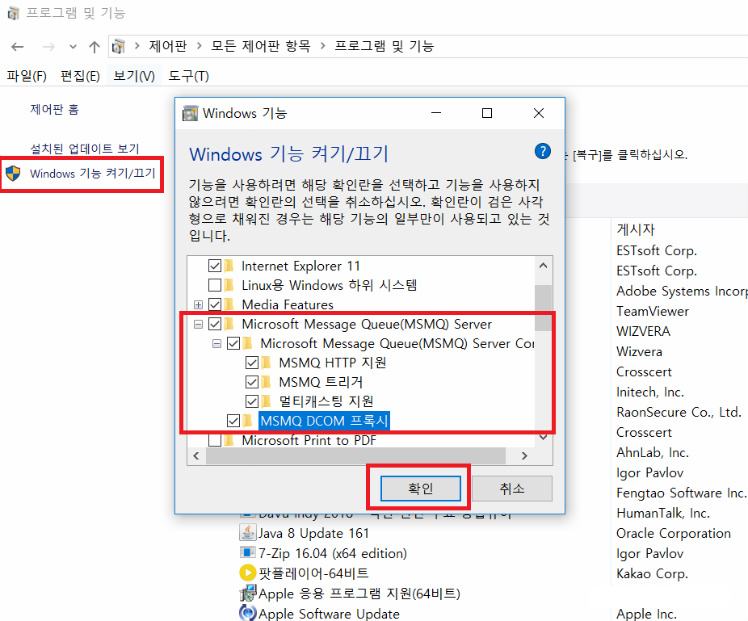Enable Linux용 Windows 하위 시스템 checkbox

point(215,285)
